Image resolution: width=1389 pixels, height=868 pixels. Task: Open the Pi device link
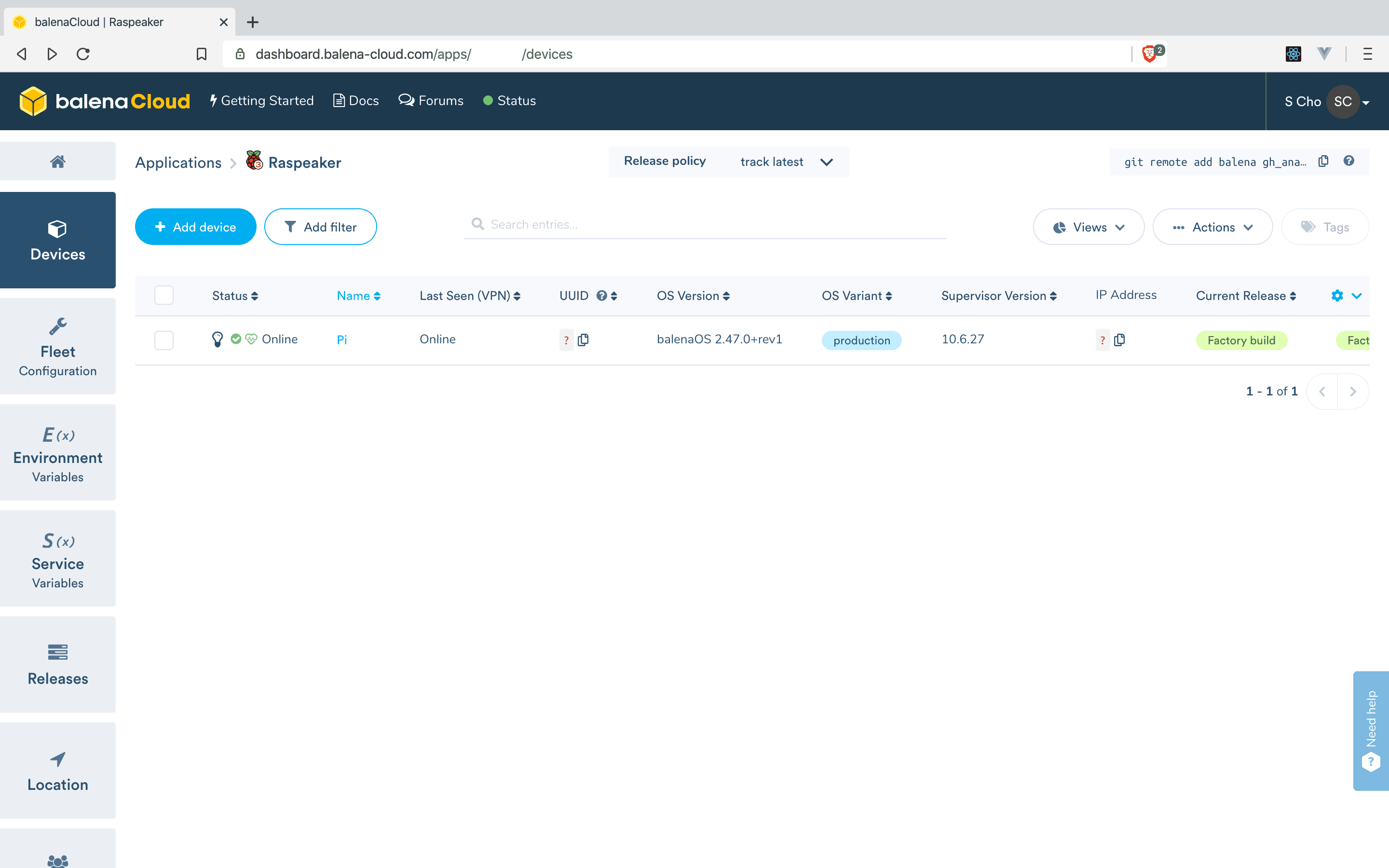click(x=341, y=340)
